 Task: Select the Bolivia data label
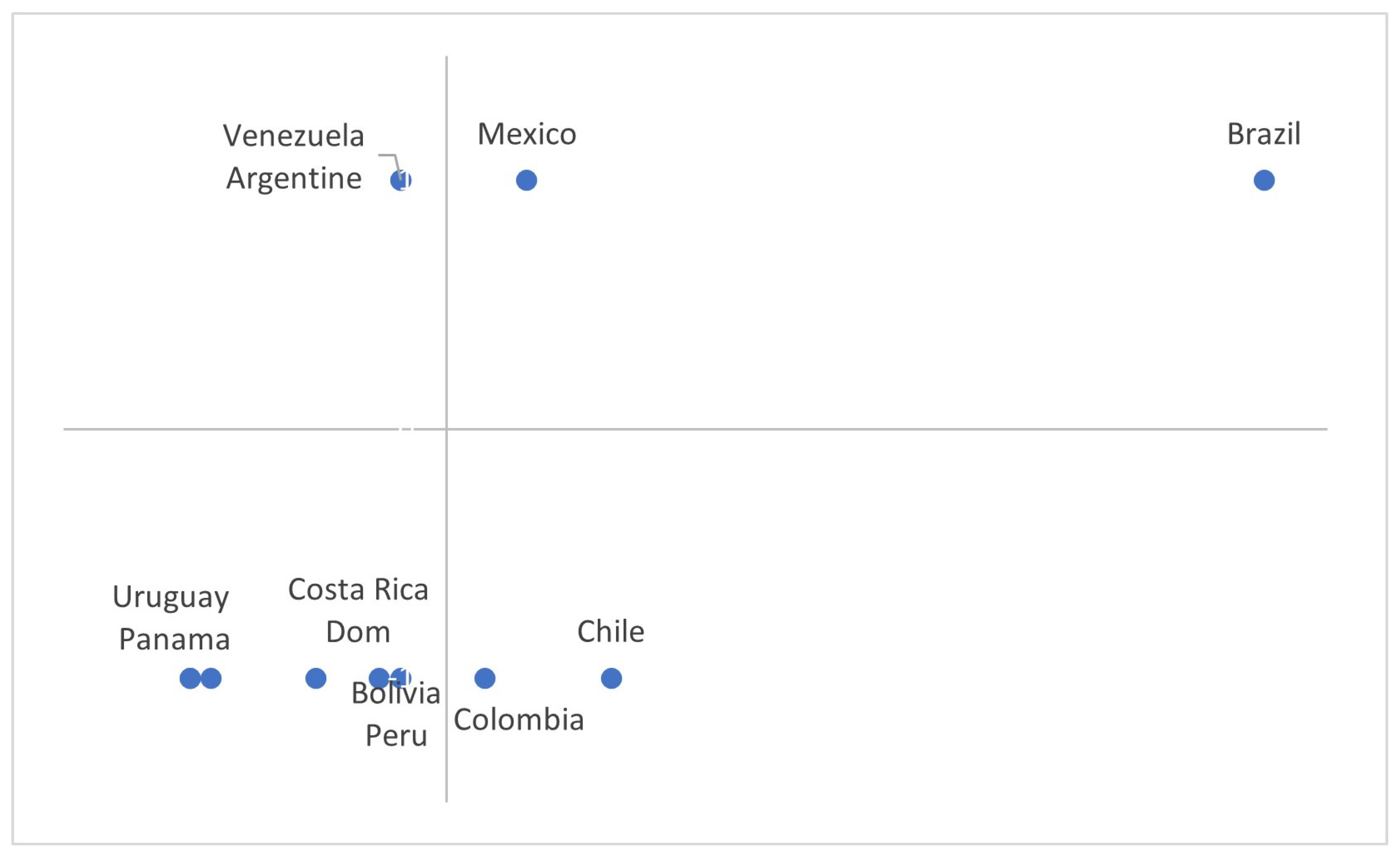click(396, 693)
